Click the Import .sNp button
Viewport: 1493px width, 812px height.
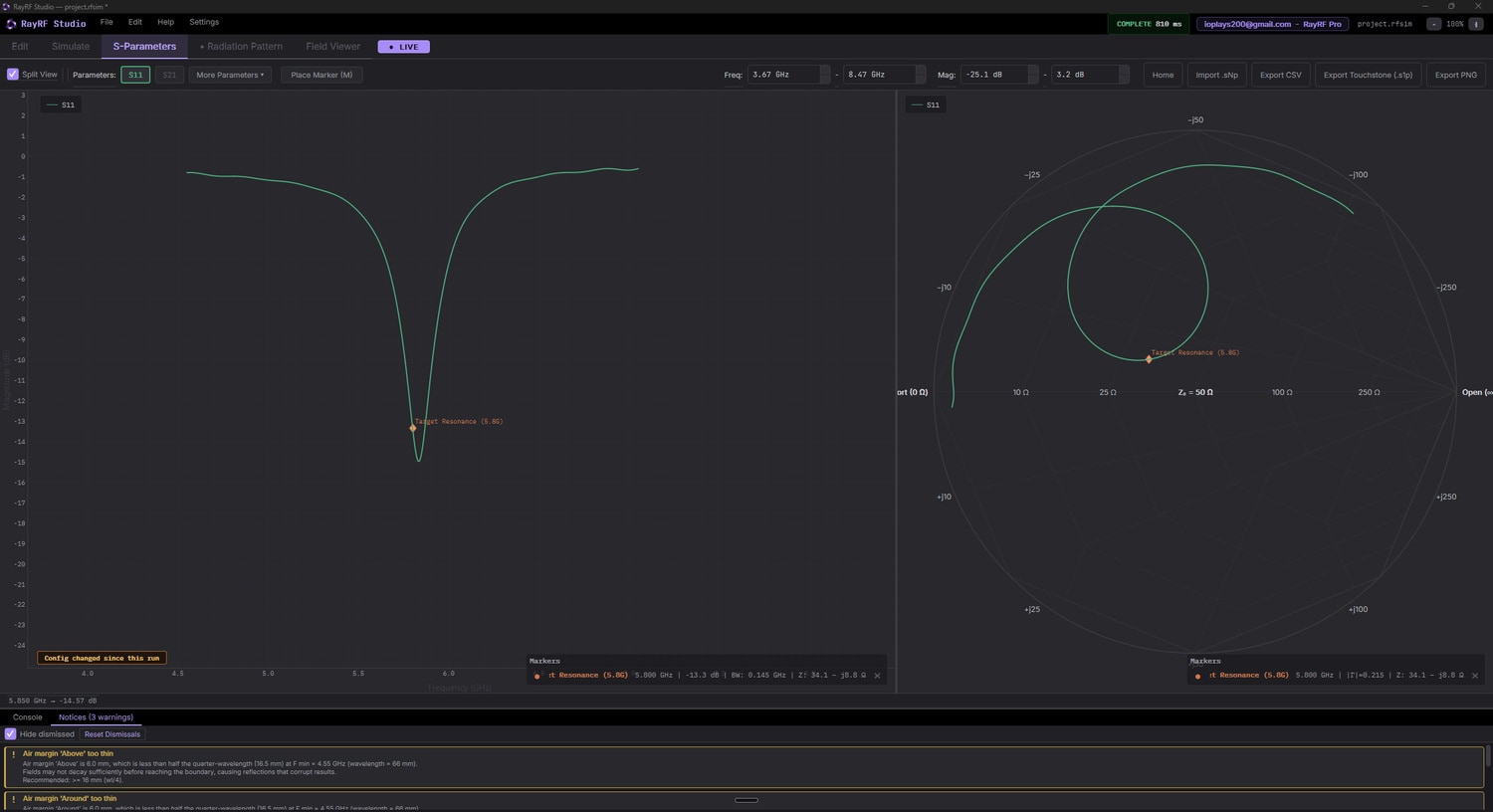point(1216,75)
